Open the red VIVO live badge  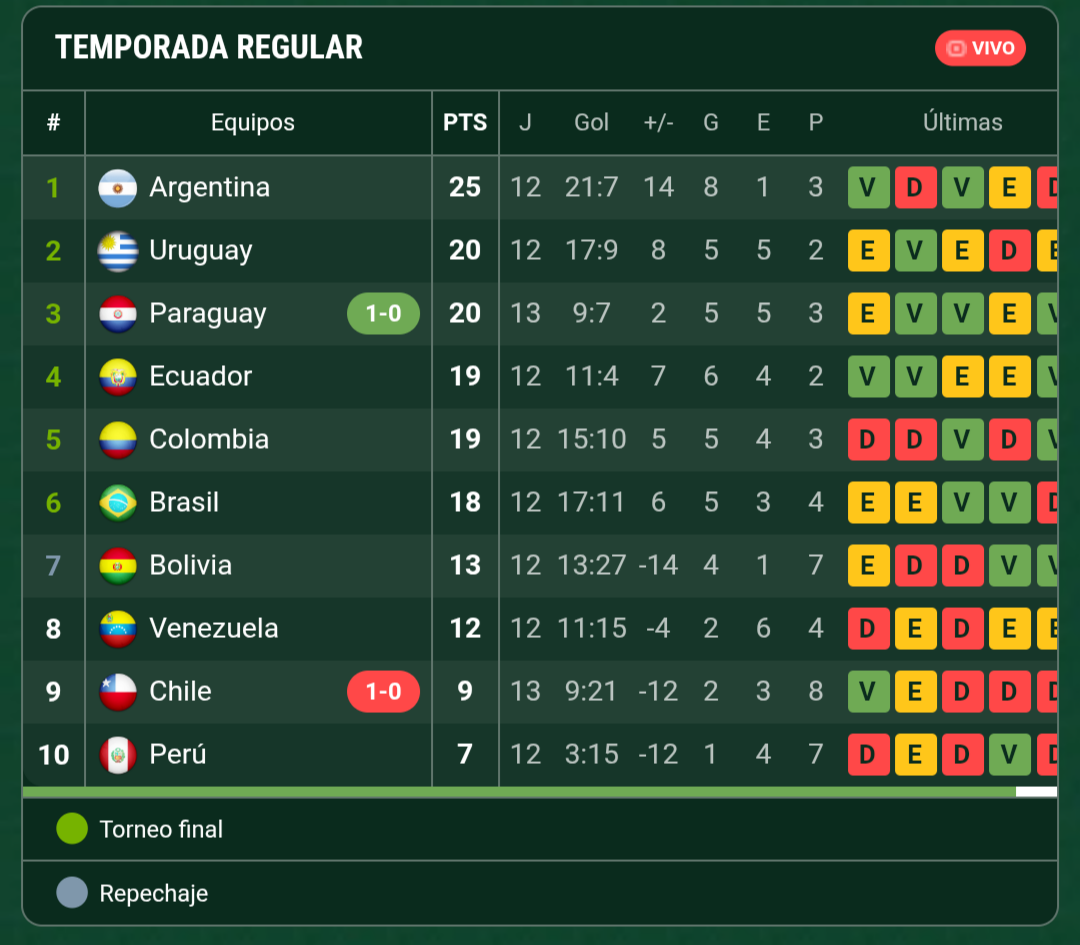click(x=980, y=48)
